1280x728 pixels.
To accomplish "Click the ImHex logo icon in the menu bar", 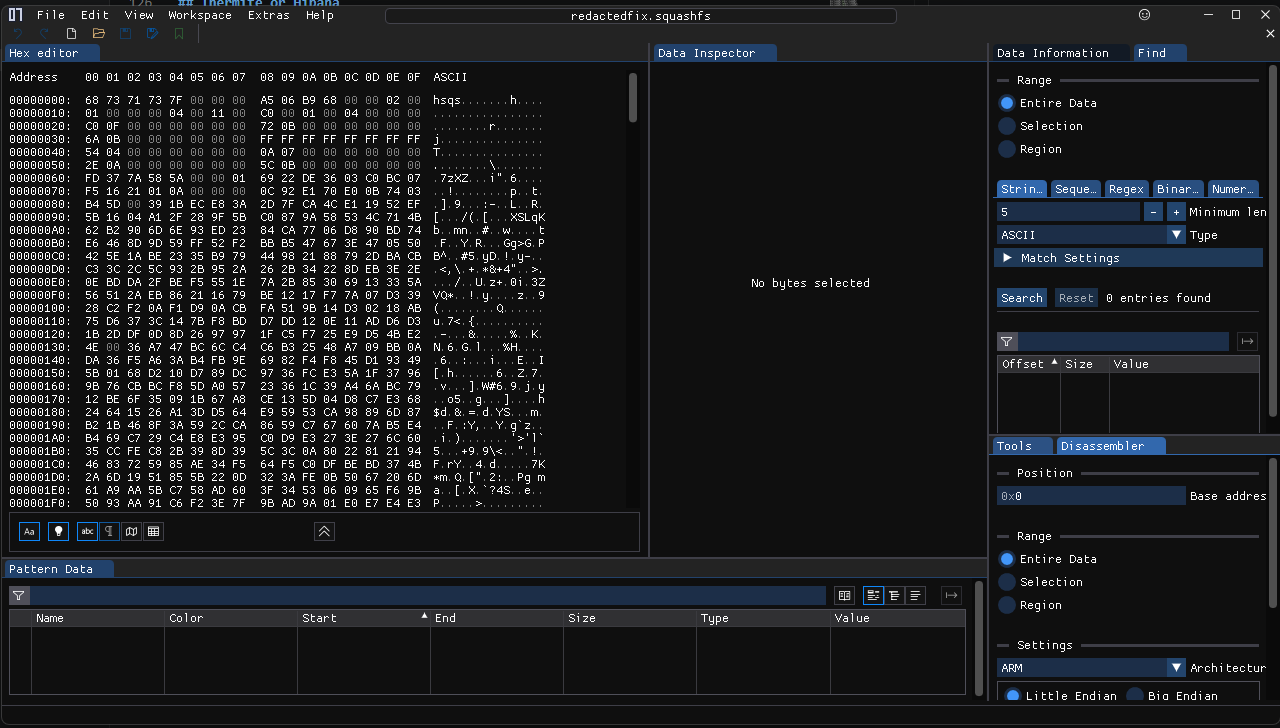I will point(15,15).
